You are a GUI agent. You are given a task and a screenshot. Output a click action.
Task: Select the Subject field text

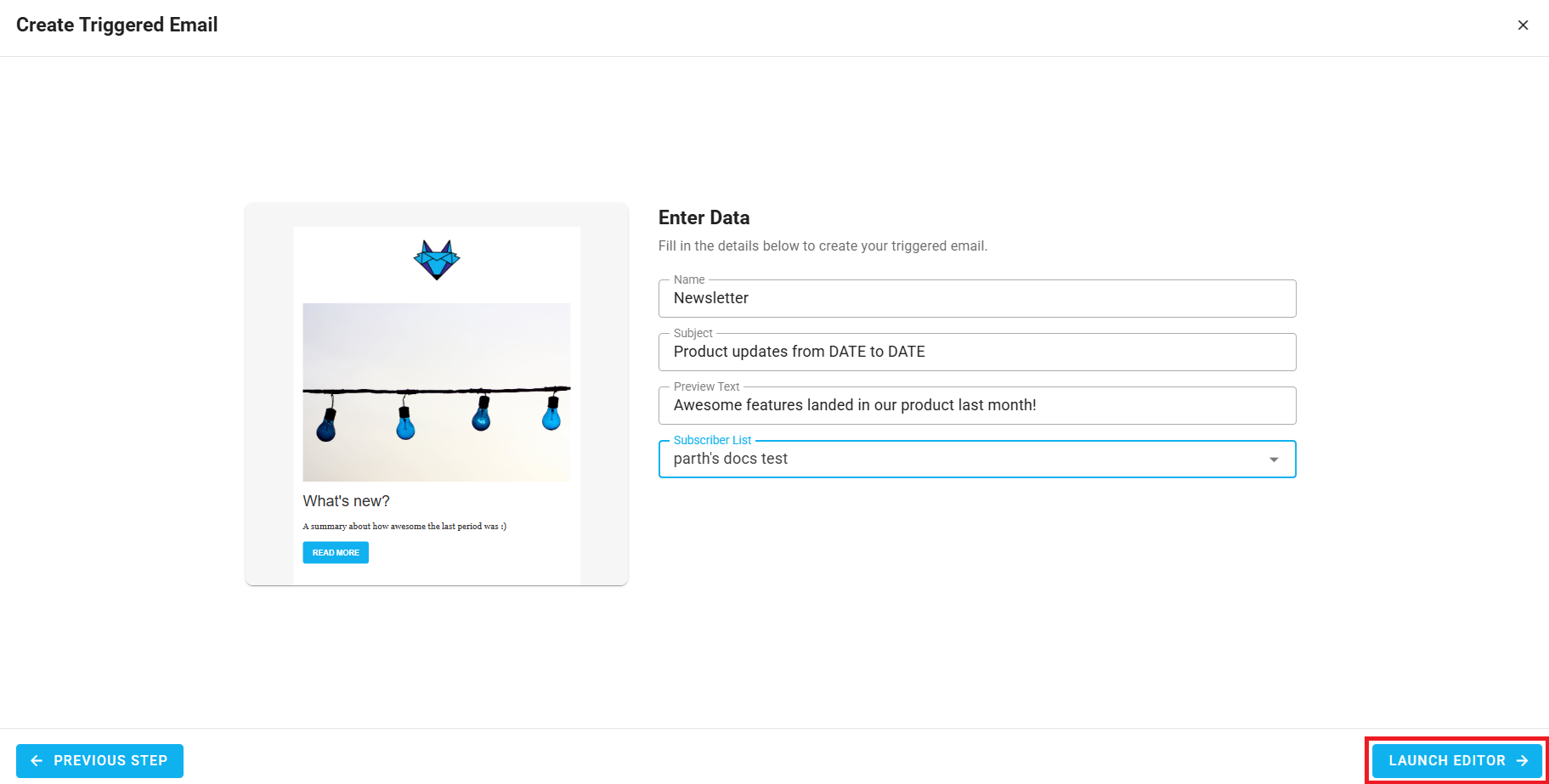[x=977, y=352]
